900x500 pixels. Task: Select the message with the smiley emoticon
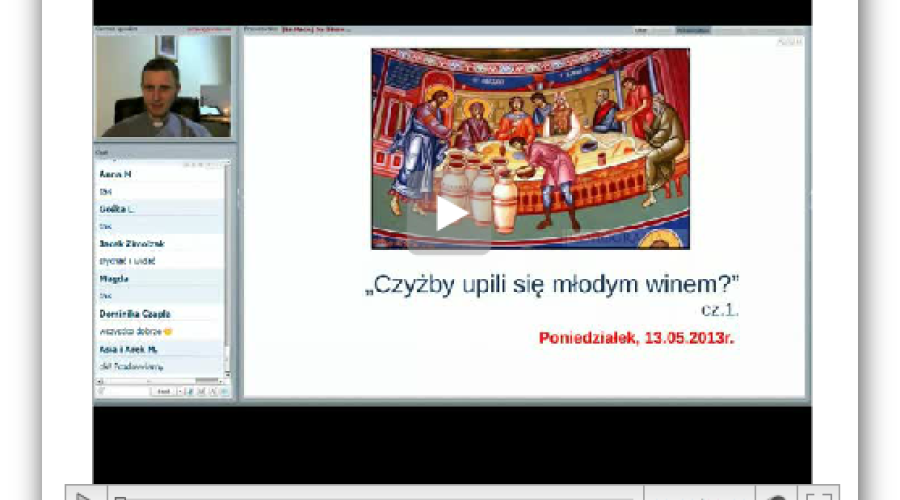click(x=136, y=331)
